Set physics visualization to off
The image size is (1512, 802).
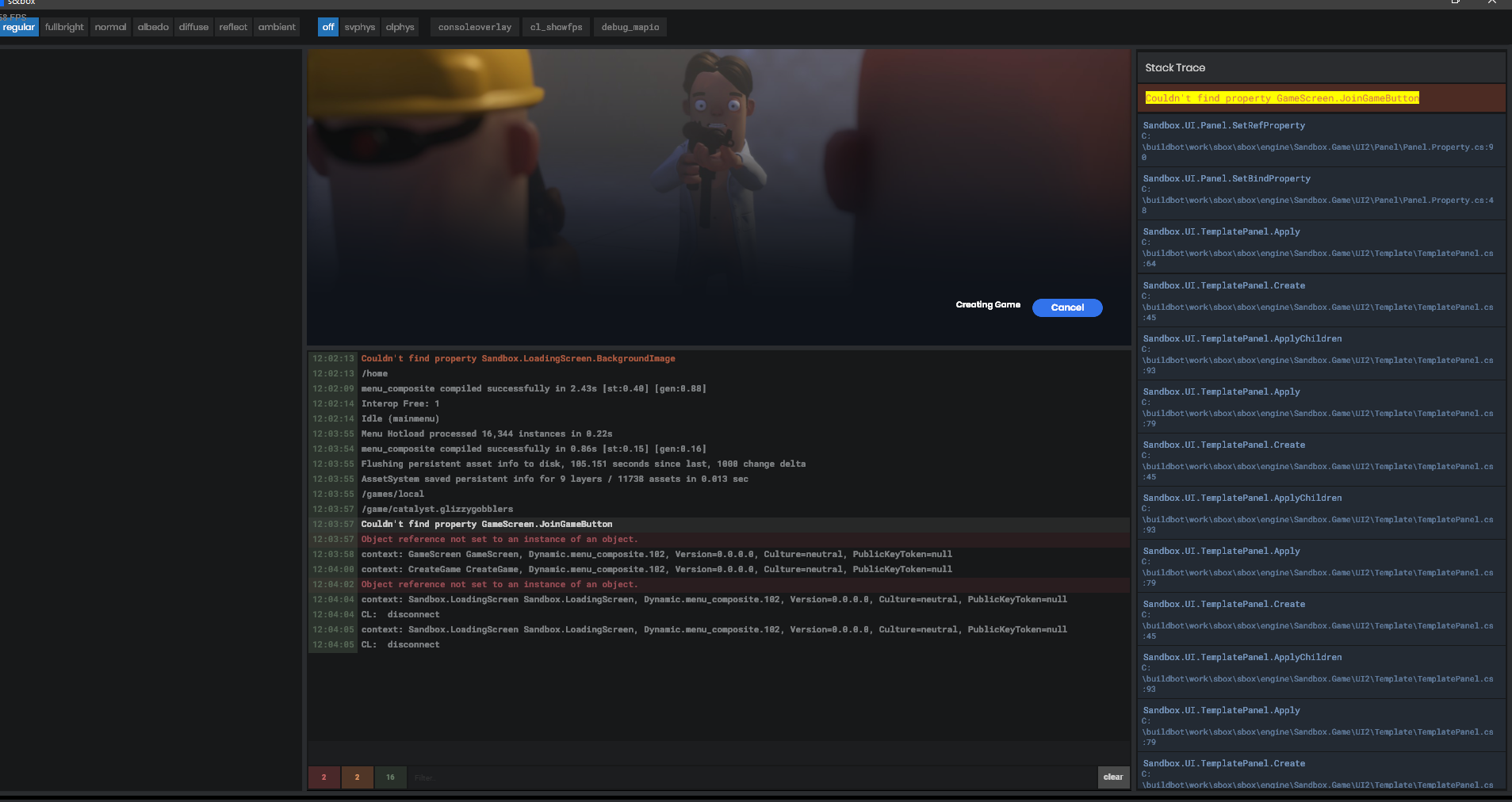(327, 26)
